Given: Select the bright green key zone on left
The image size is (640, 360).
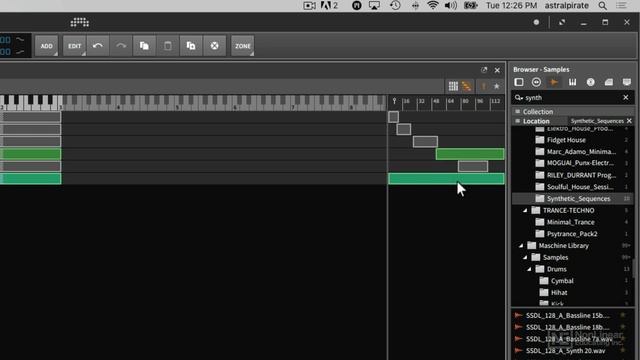Looking at the screenshot, I should 31,154.
